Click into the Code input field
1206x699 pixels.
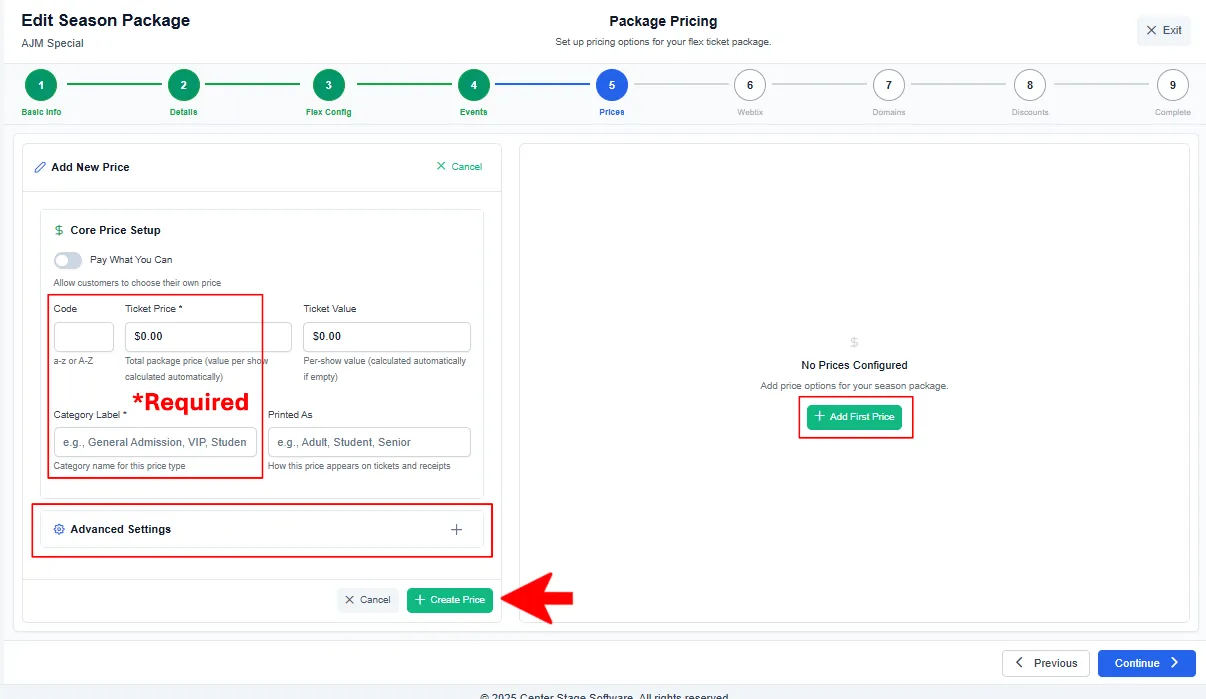click(84, 336)
